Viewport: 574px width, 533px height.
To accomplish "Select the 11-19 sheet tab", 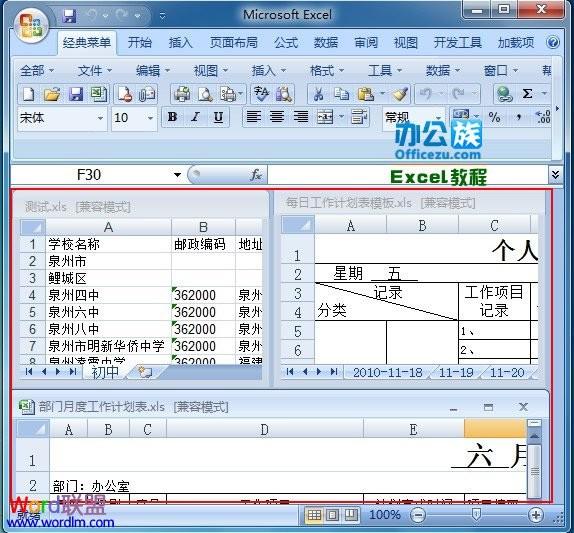I will 456,373.
